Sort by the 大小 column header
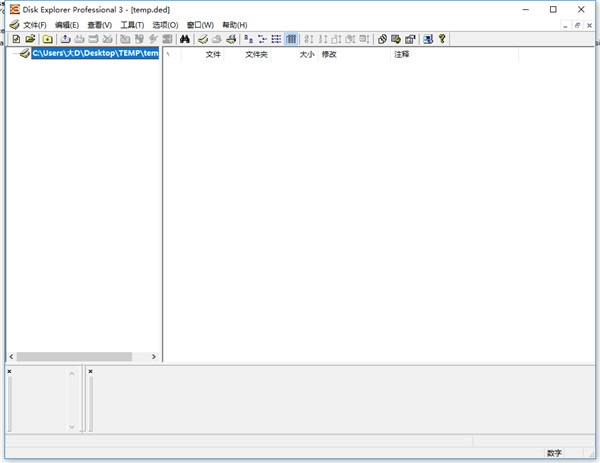 click(x=306, y=54)
